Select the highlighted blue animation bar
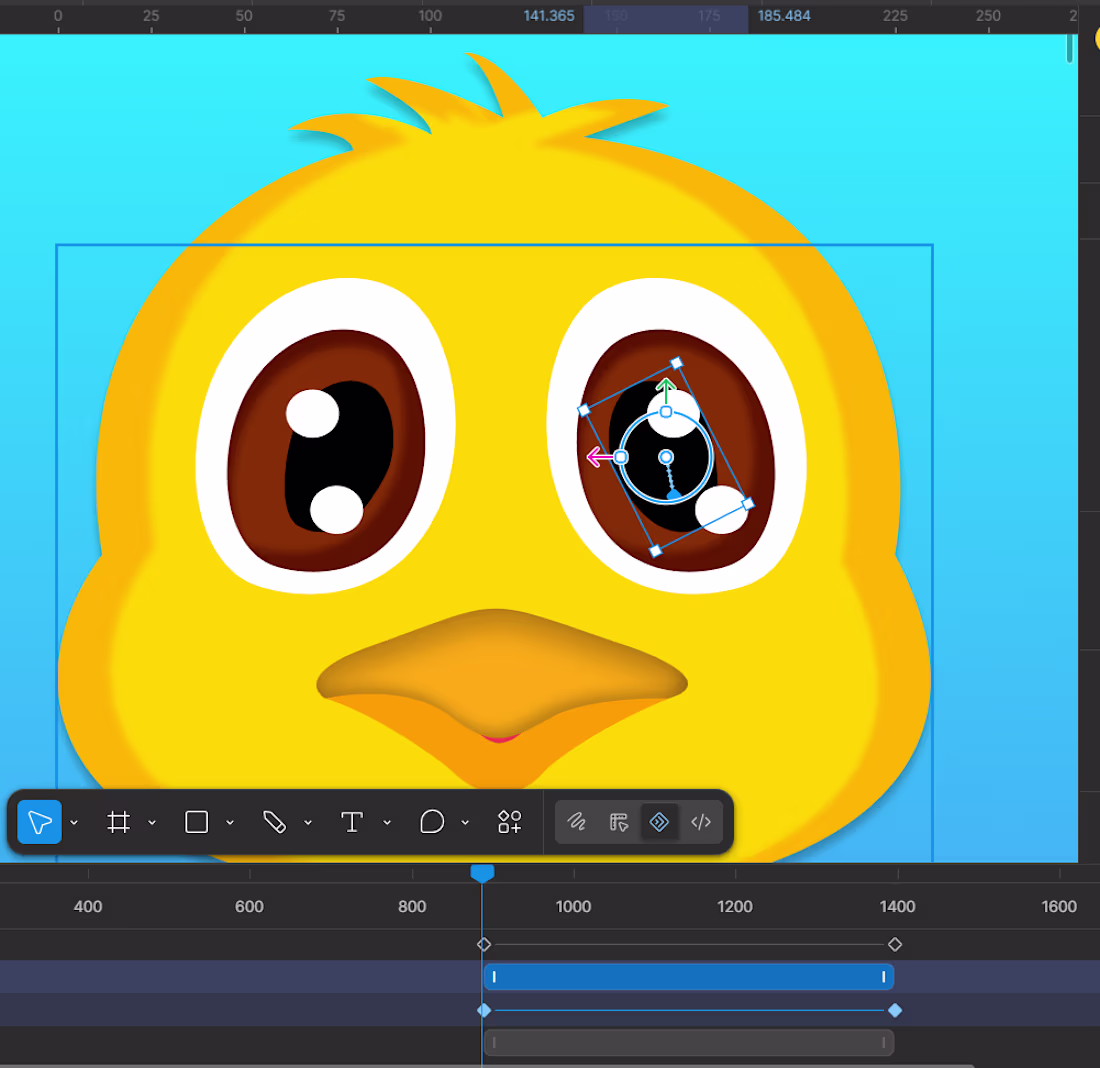Image resolution: width=1100 pixels, height=1068 pixels. pos(688,977)
